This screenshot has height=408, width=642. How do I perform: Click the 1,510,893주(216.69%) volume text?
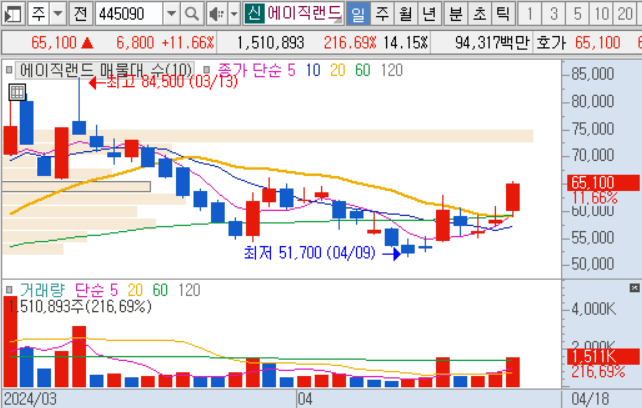click(80, 306)
